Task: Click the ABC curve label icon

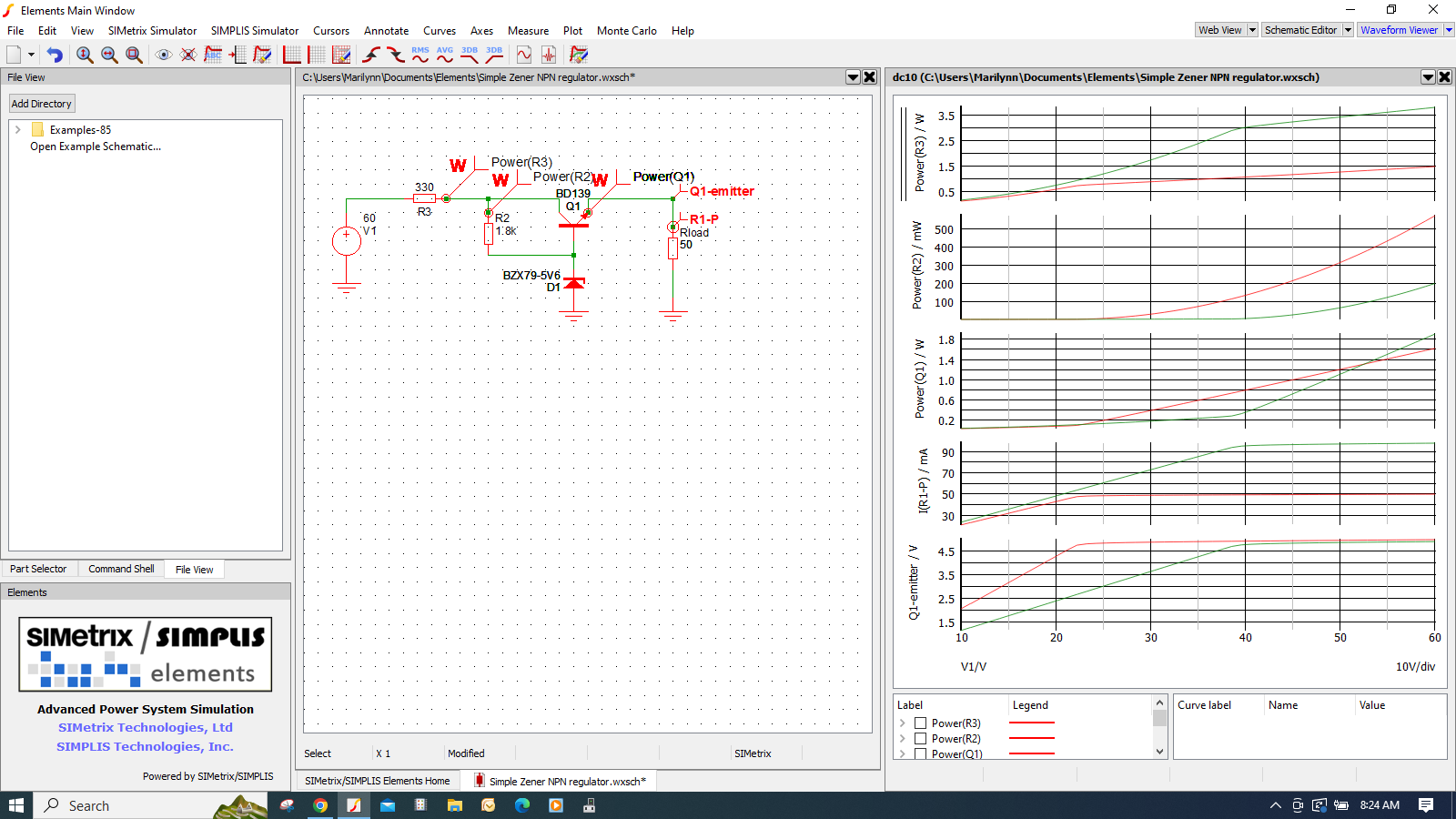Action: coord(213,55)
